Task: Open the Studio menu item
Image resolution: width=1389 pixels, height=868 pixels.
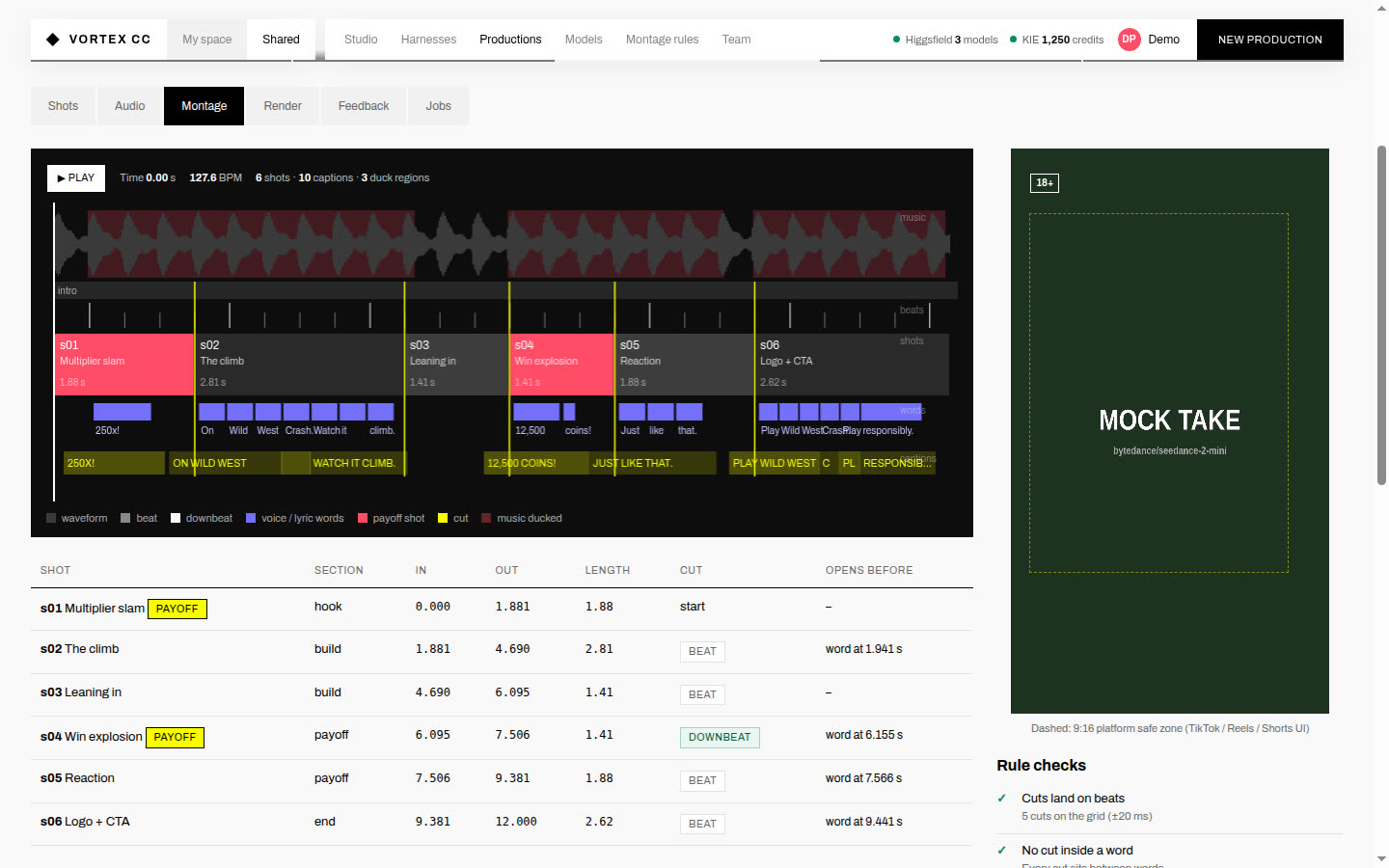Action: click(361, 40)
